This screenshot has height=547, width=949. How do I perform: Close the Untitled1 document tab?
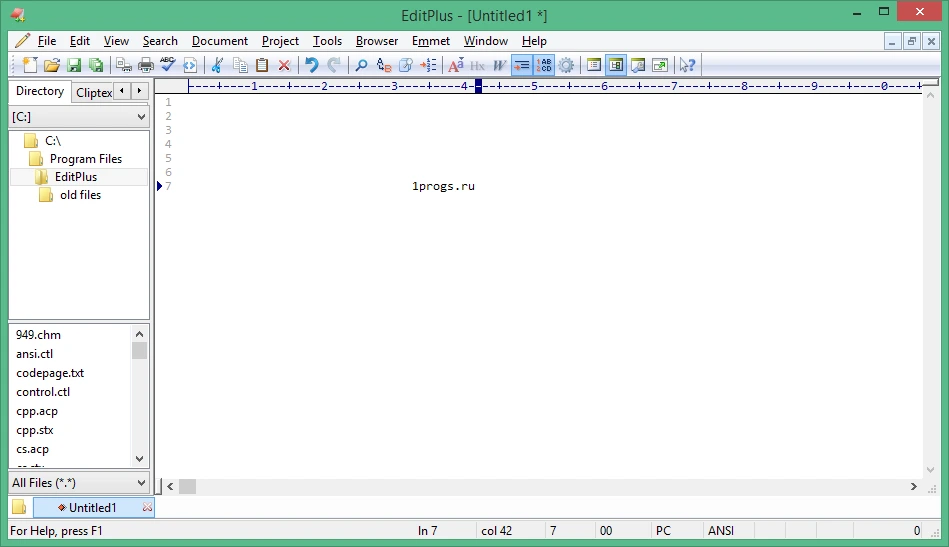pos(147,507)
